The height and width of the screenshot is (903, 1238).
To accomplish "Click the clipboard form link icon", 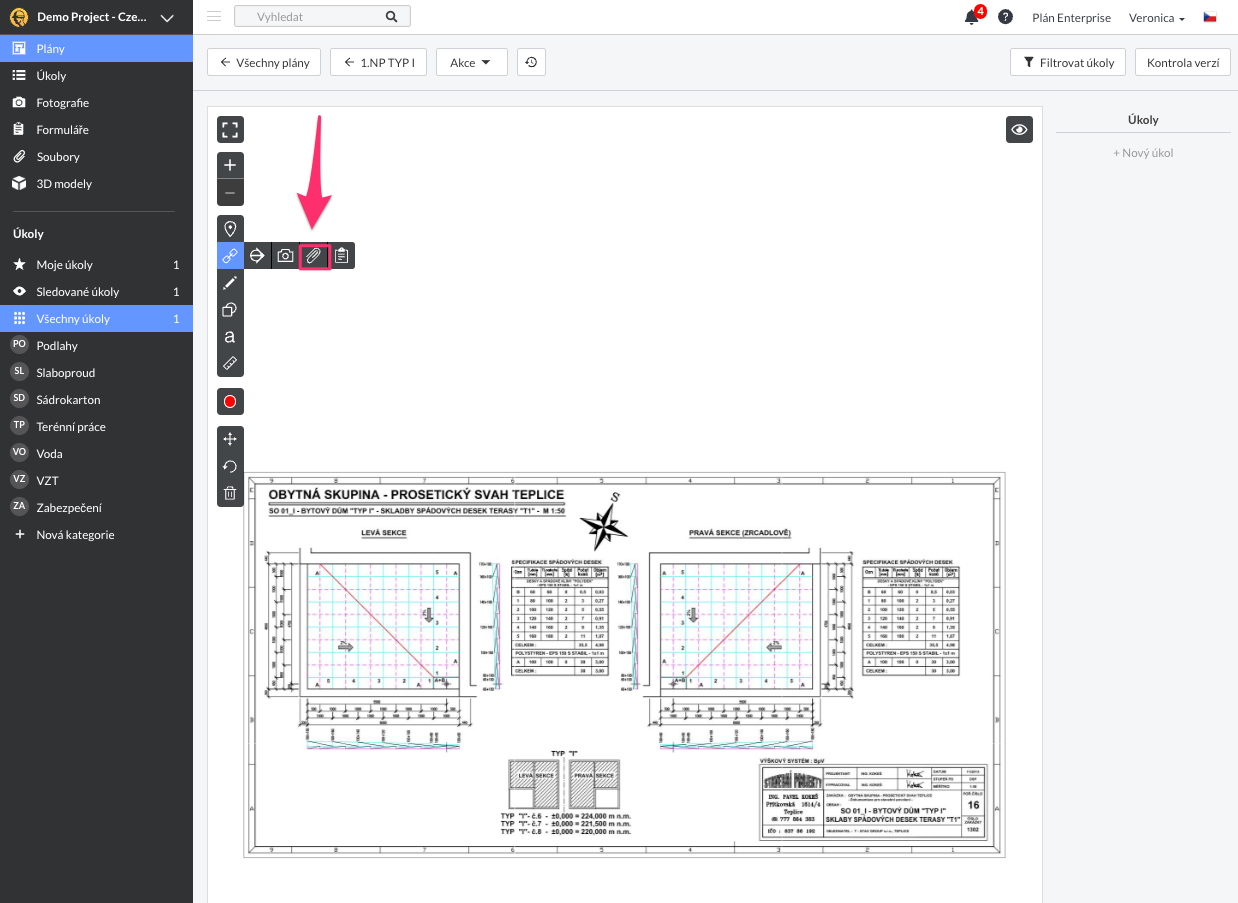I will [x=342, y=256].
